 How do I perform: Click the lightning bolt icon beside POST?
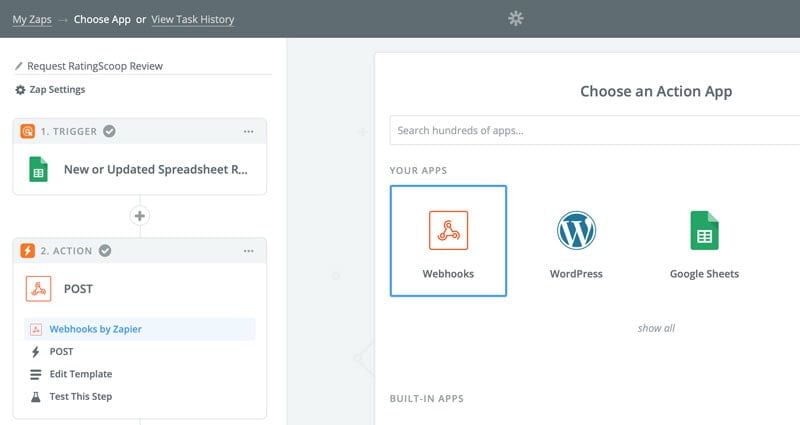[x=35, y=352]
